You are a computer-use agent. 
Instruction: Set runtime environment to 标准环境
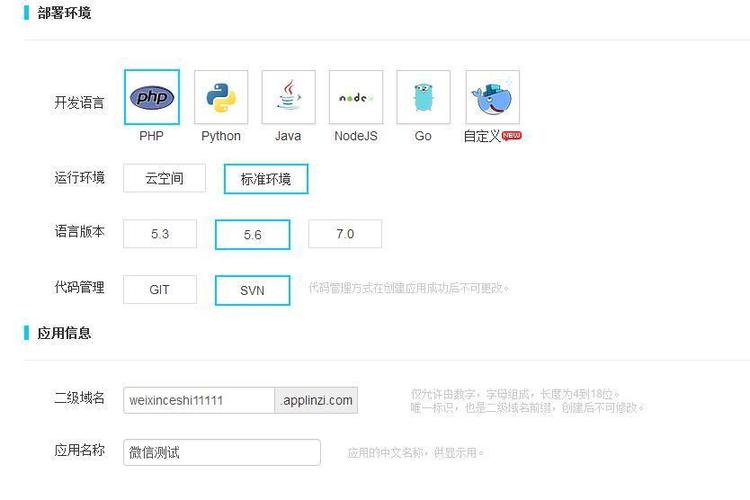tap(266, 179)
